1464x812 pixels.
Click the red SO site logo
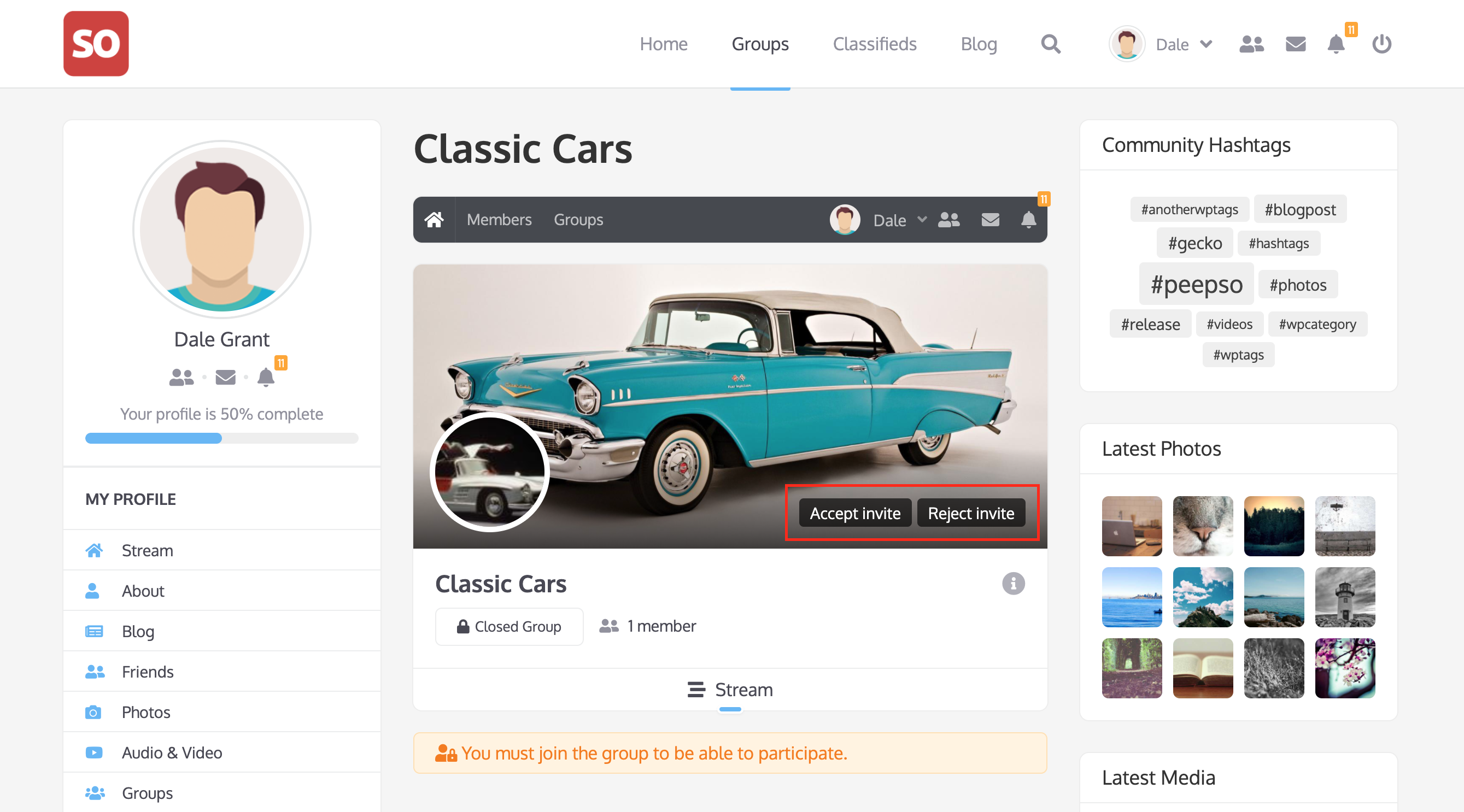[x=96, y=44]
